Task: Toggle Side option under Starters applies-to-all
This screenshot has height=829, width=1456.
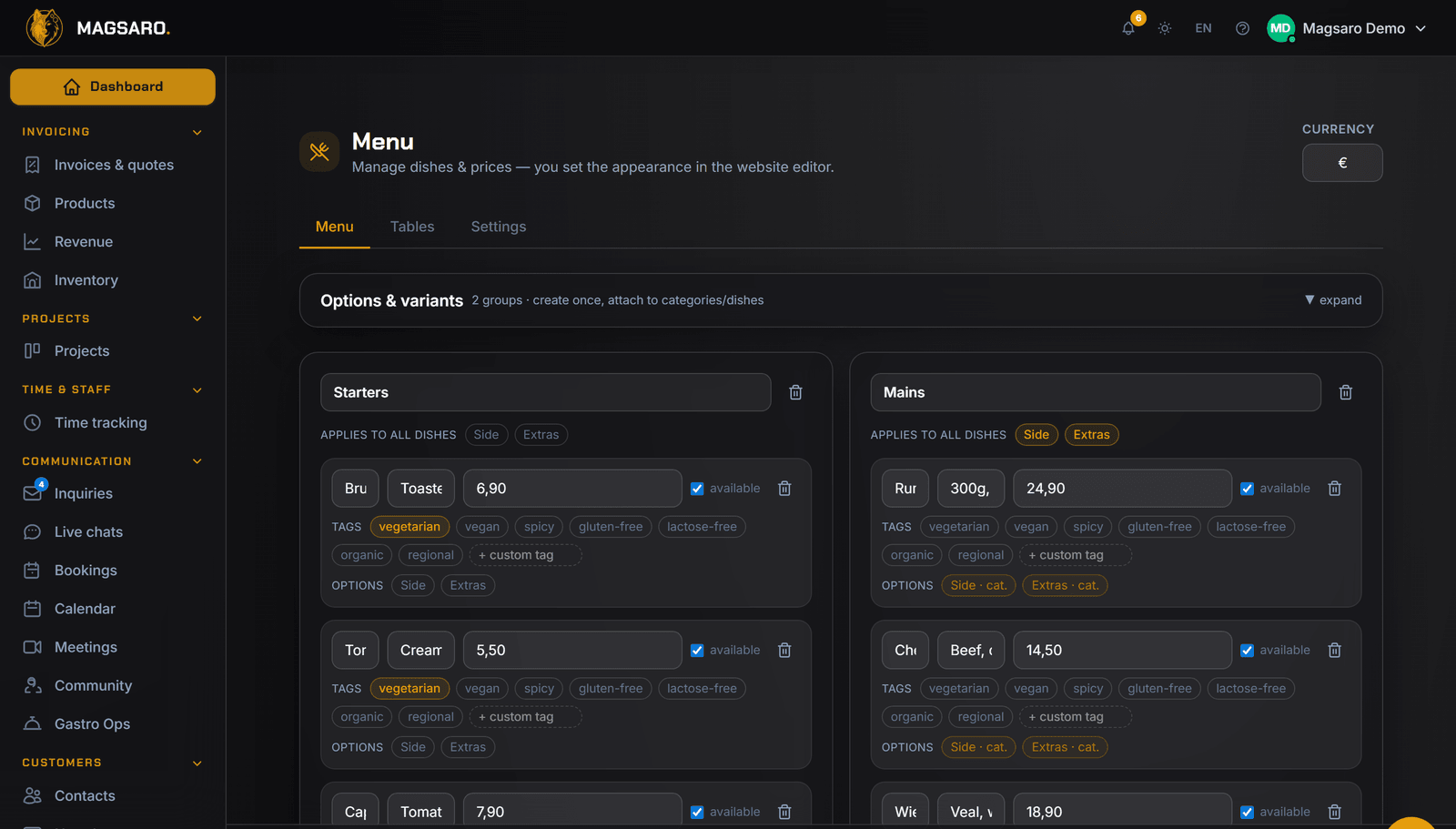Action: click(486, 435)
